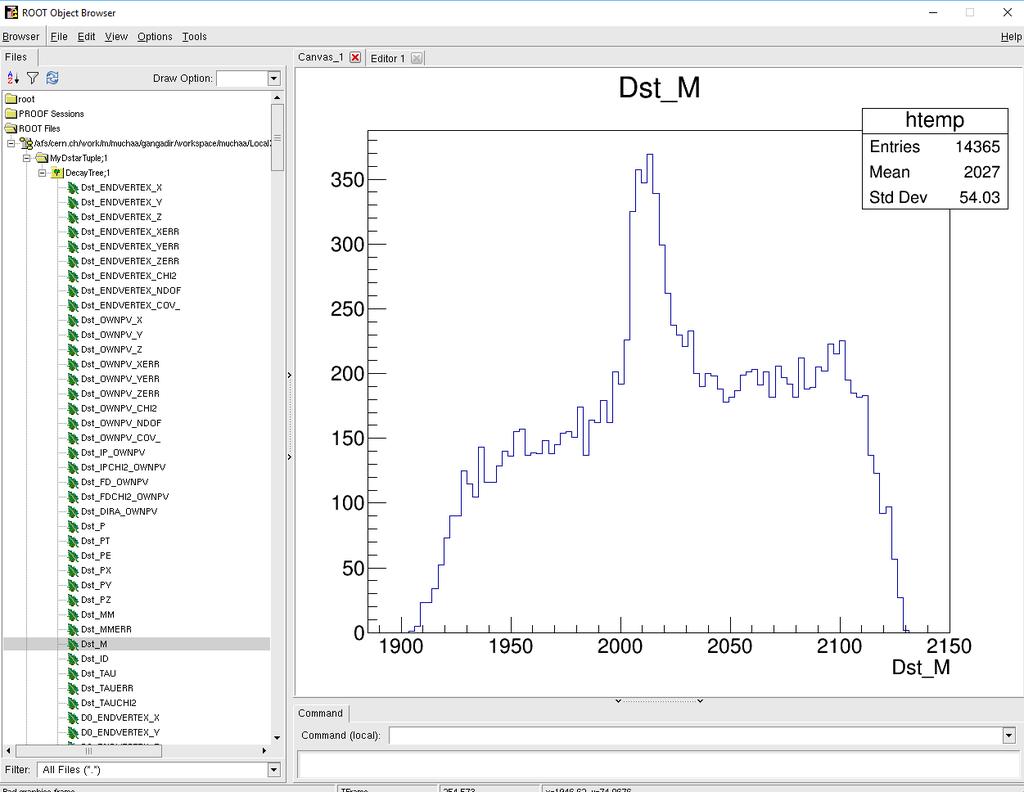The height and width of the screenshot is (792, 1024).
Task: Select the Dst_OWNPV_NDOF branch
Action: (x=121, y=423)
